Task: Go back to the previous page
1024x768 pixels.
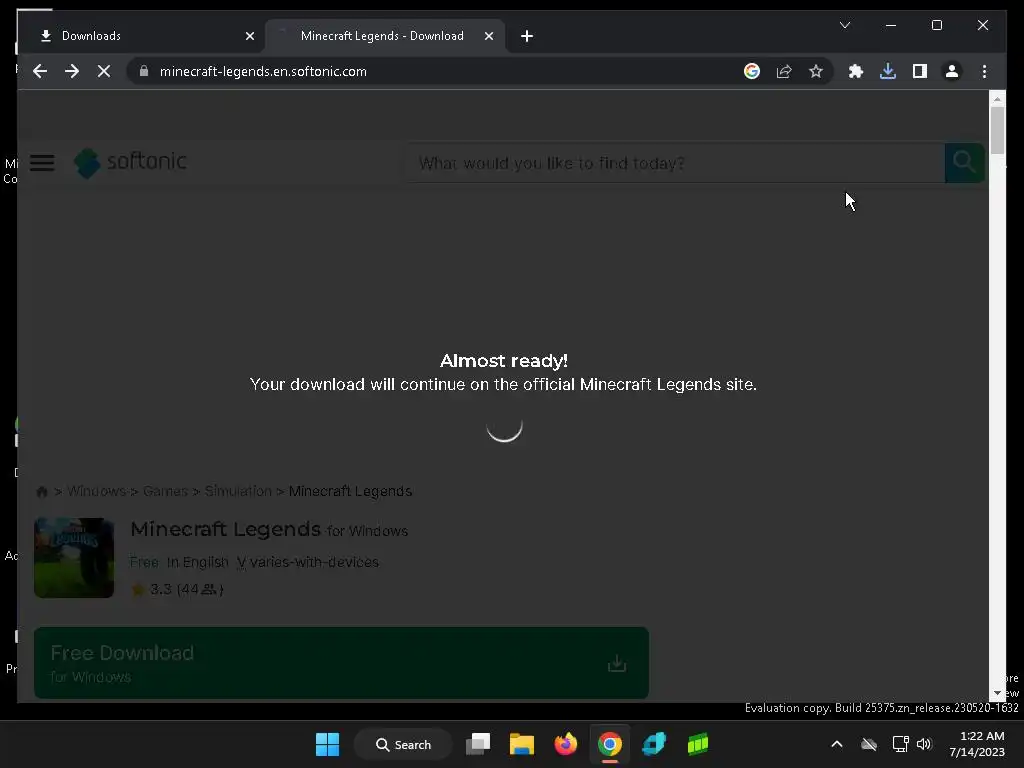Action: [40, 71]
